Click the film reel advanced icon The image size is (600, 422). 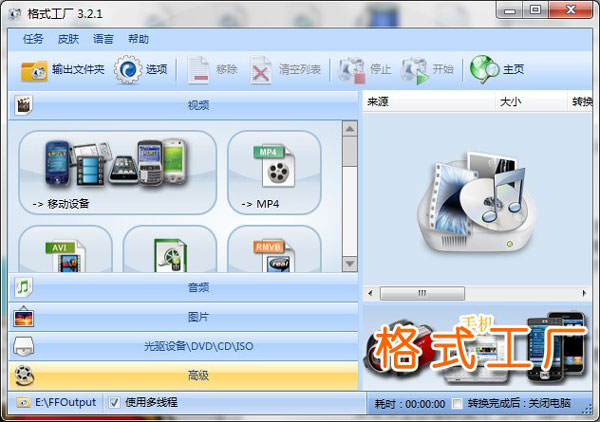coord(24,375)
